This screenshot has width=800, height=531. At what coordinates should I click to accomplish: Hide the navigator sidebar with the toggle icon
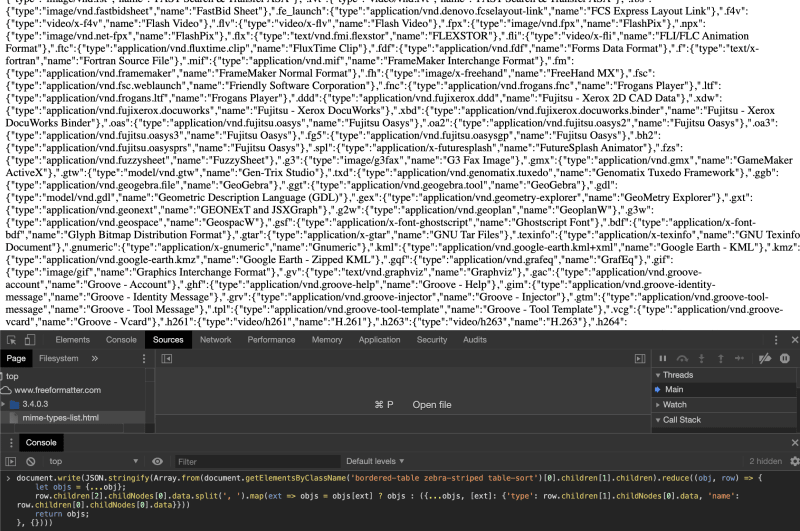tap(166, 359)
